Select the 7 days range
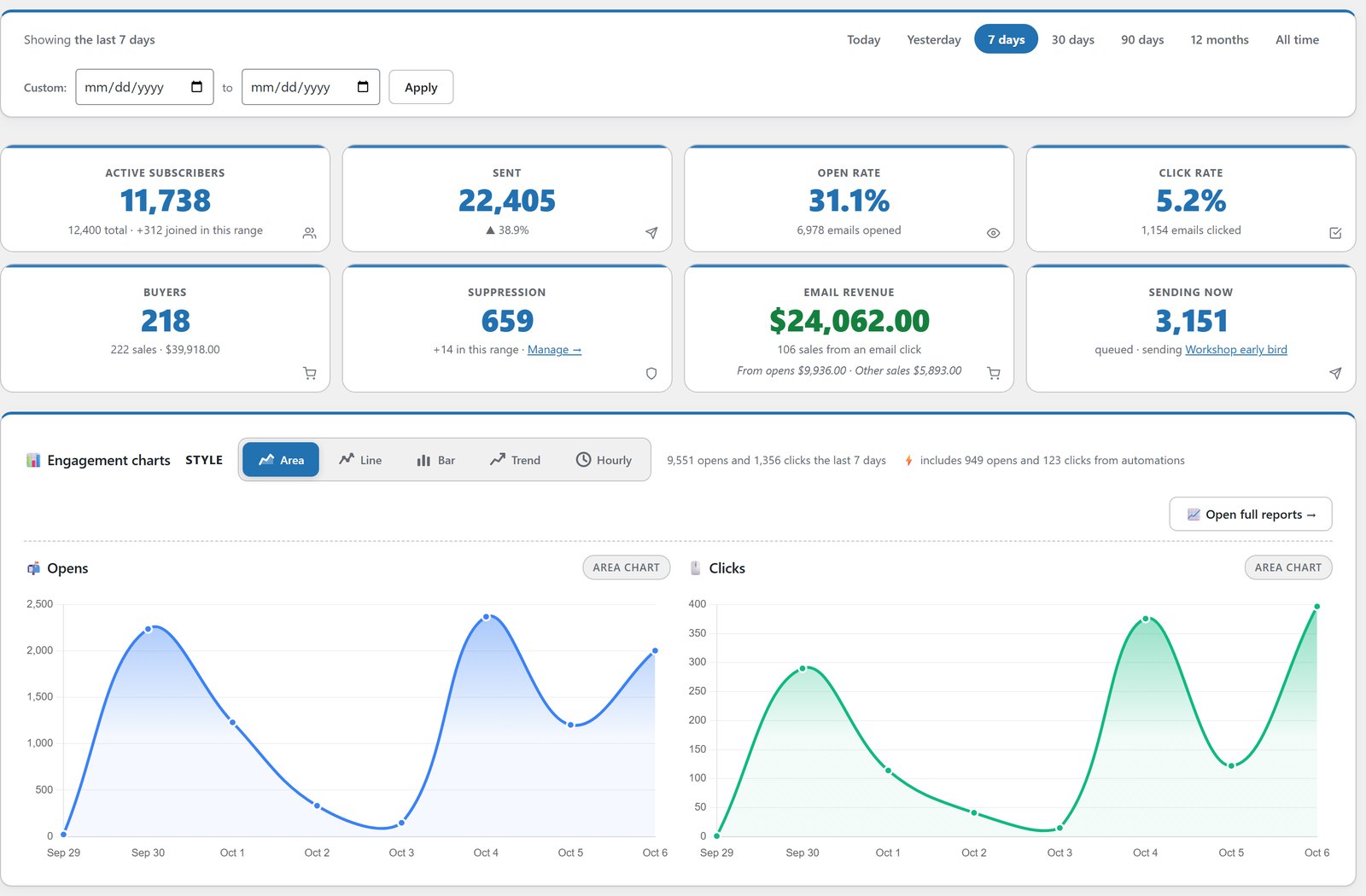The image size is (1366, 896). (1006, 39)
